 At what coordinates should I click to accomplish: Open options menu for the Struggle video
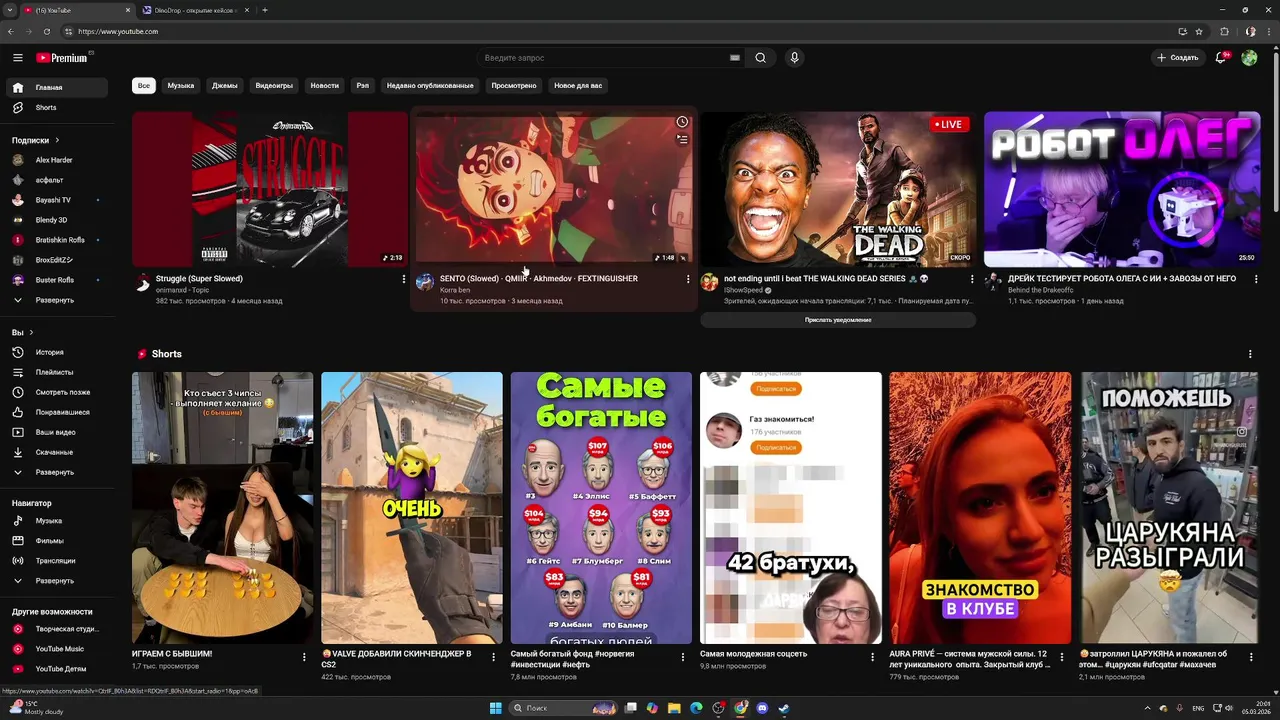point(404,279)
